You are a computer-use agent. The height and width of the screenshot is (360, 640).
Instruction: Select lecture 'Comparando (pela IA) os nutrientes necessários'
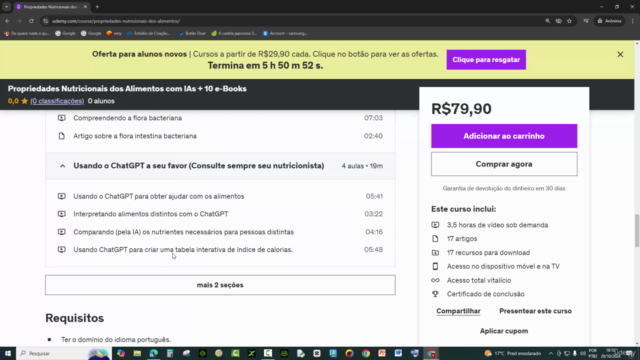coord(184,232)
